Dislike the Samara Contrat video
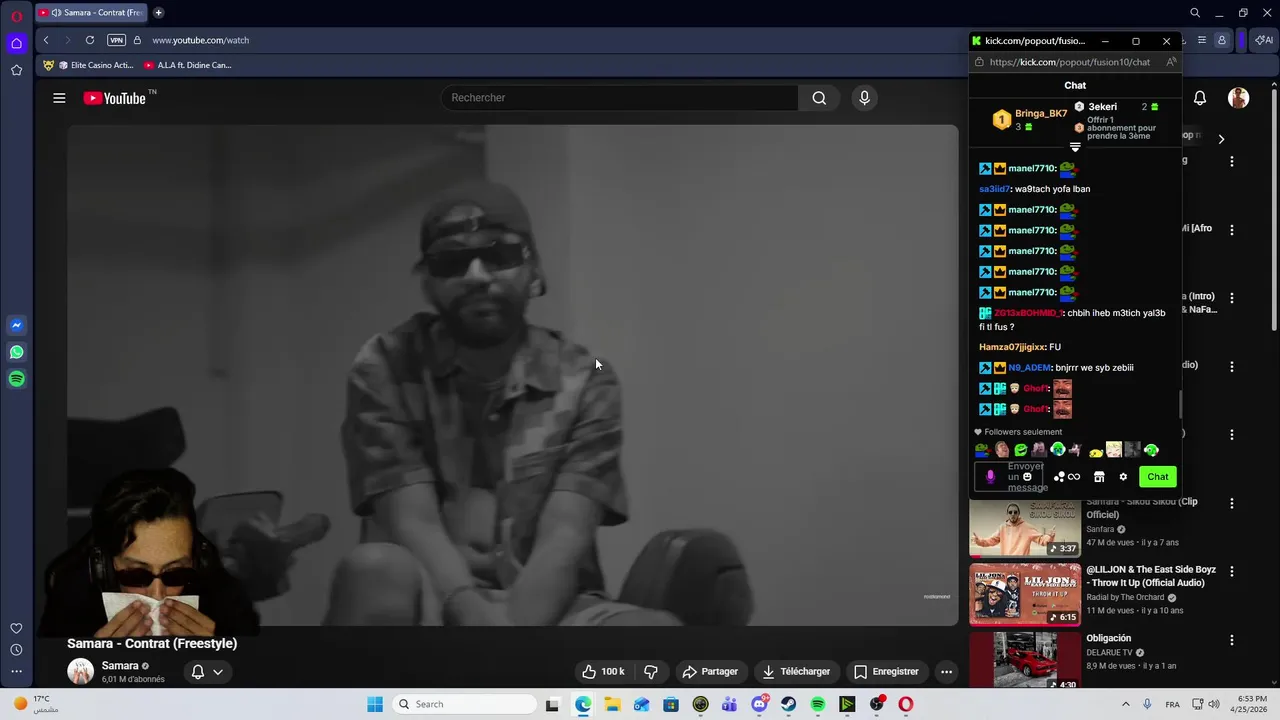This screenshot has height=720, width=1280. 651,672
